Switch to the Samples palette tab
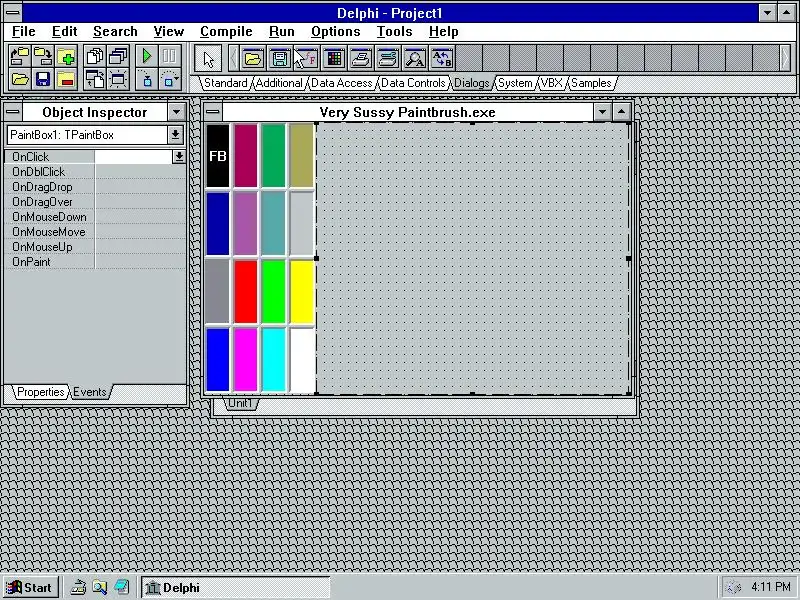 tap(591, 83)
